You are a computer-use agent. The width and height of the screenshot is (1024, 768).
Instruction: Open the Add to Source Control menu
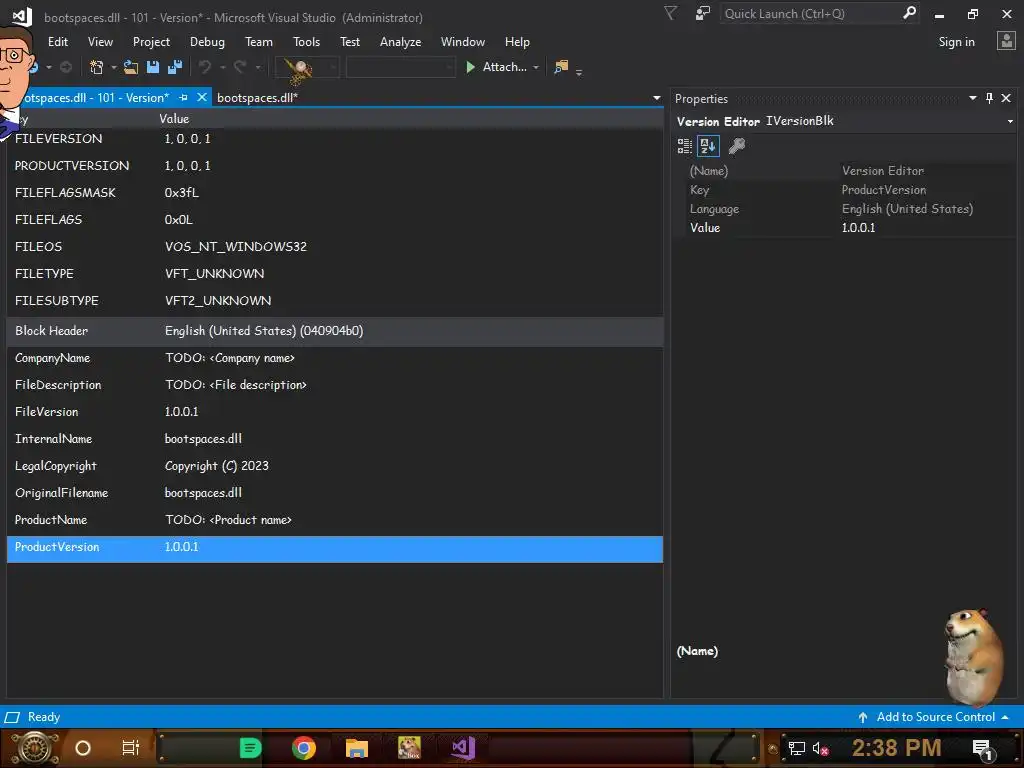coord(935,717)
